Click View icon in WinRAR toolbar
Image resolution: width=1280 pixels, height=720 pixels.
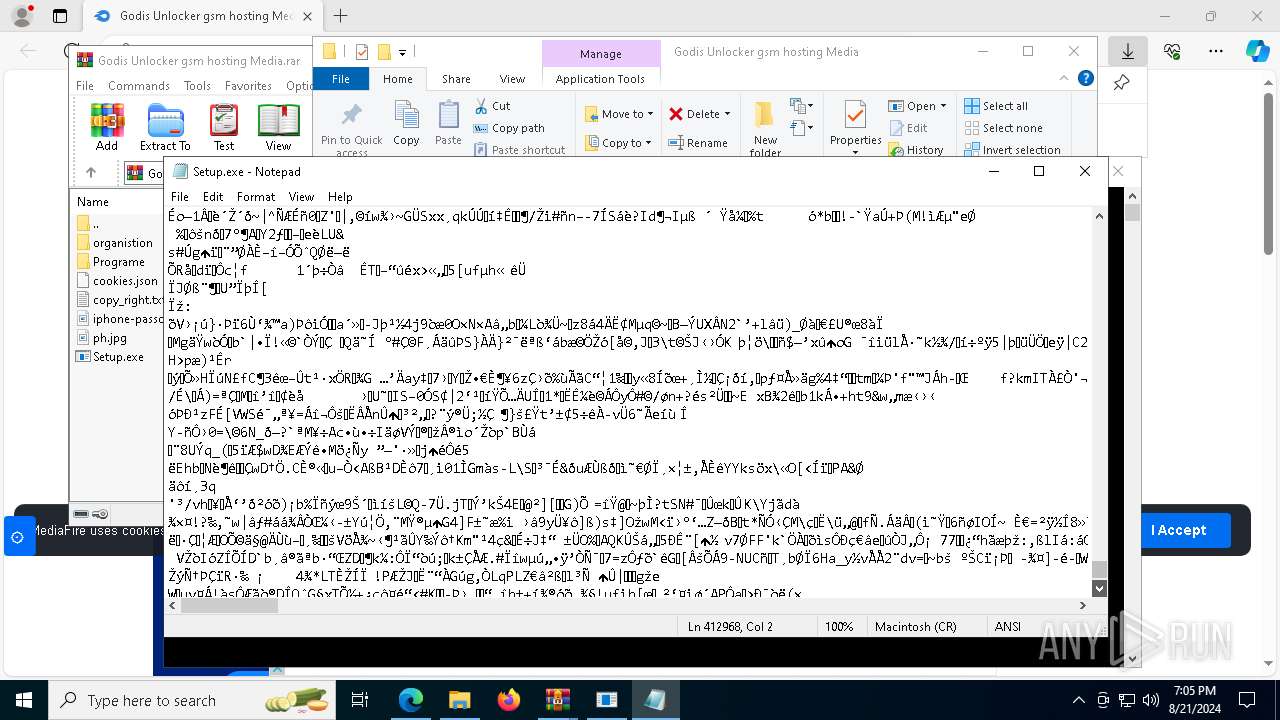[278, 127]
